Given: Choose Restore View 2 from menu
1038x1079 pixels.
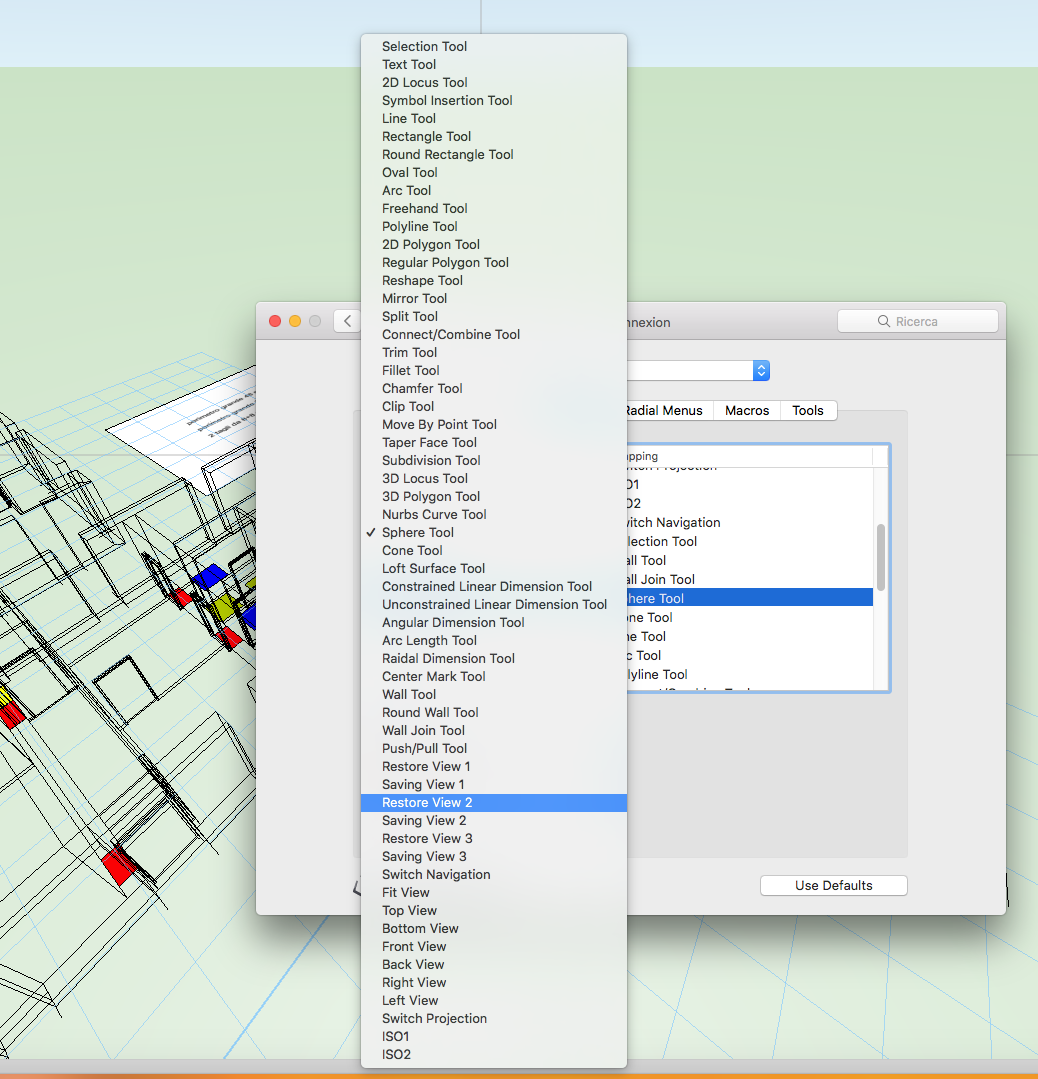Looking at the screenshot, I should [427, 802].
